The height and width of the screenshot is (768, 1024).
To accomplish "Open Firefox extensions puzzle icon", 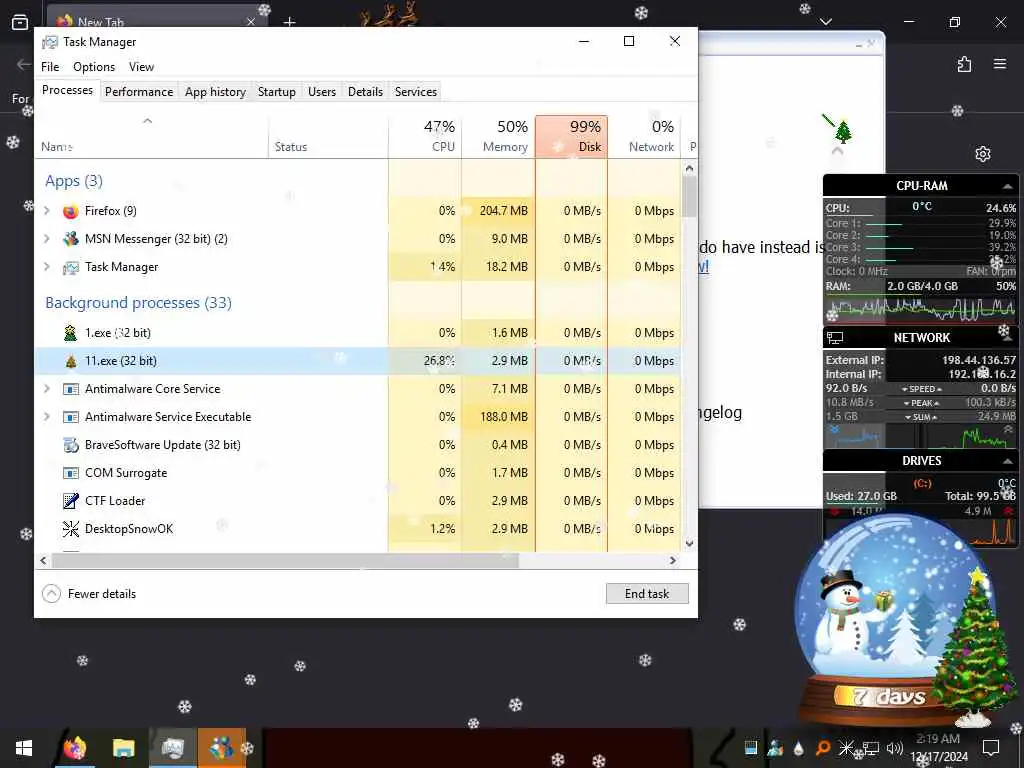I will click(965, 64).
